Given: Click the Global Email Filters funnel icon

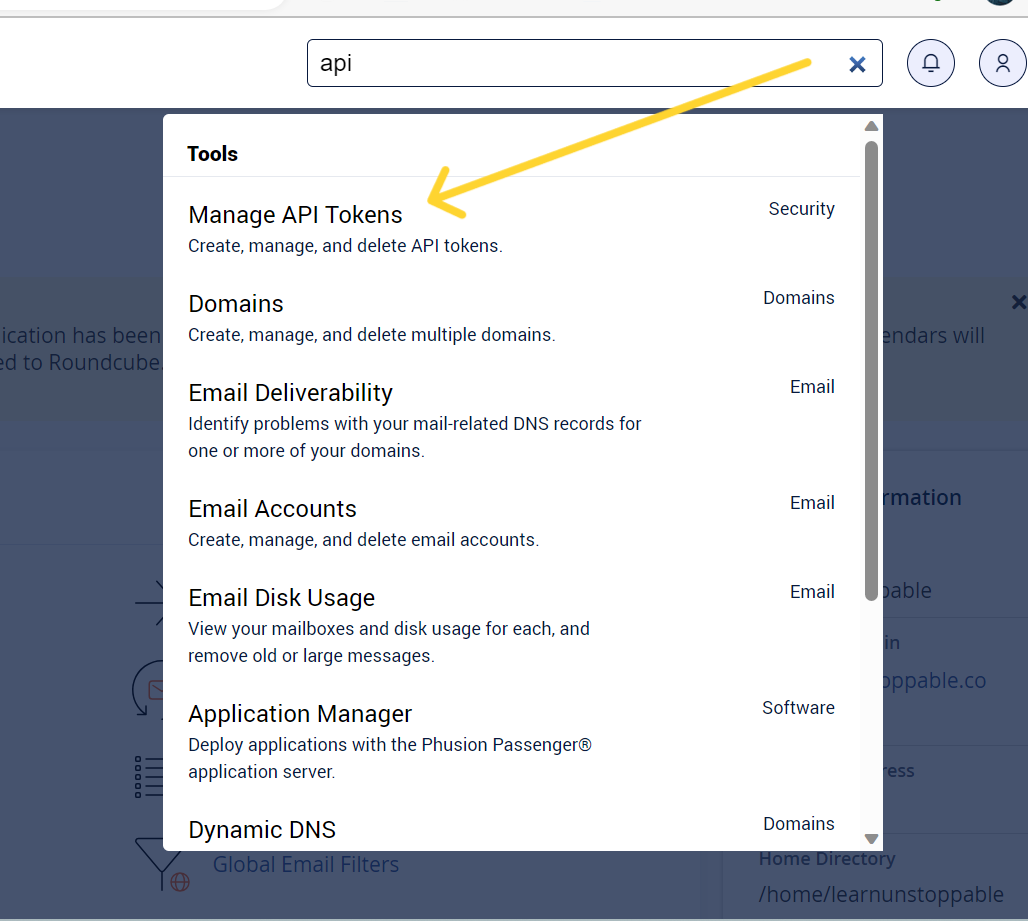Looking at the screenshot, I should (x=161, y=864).
